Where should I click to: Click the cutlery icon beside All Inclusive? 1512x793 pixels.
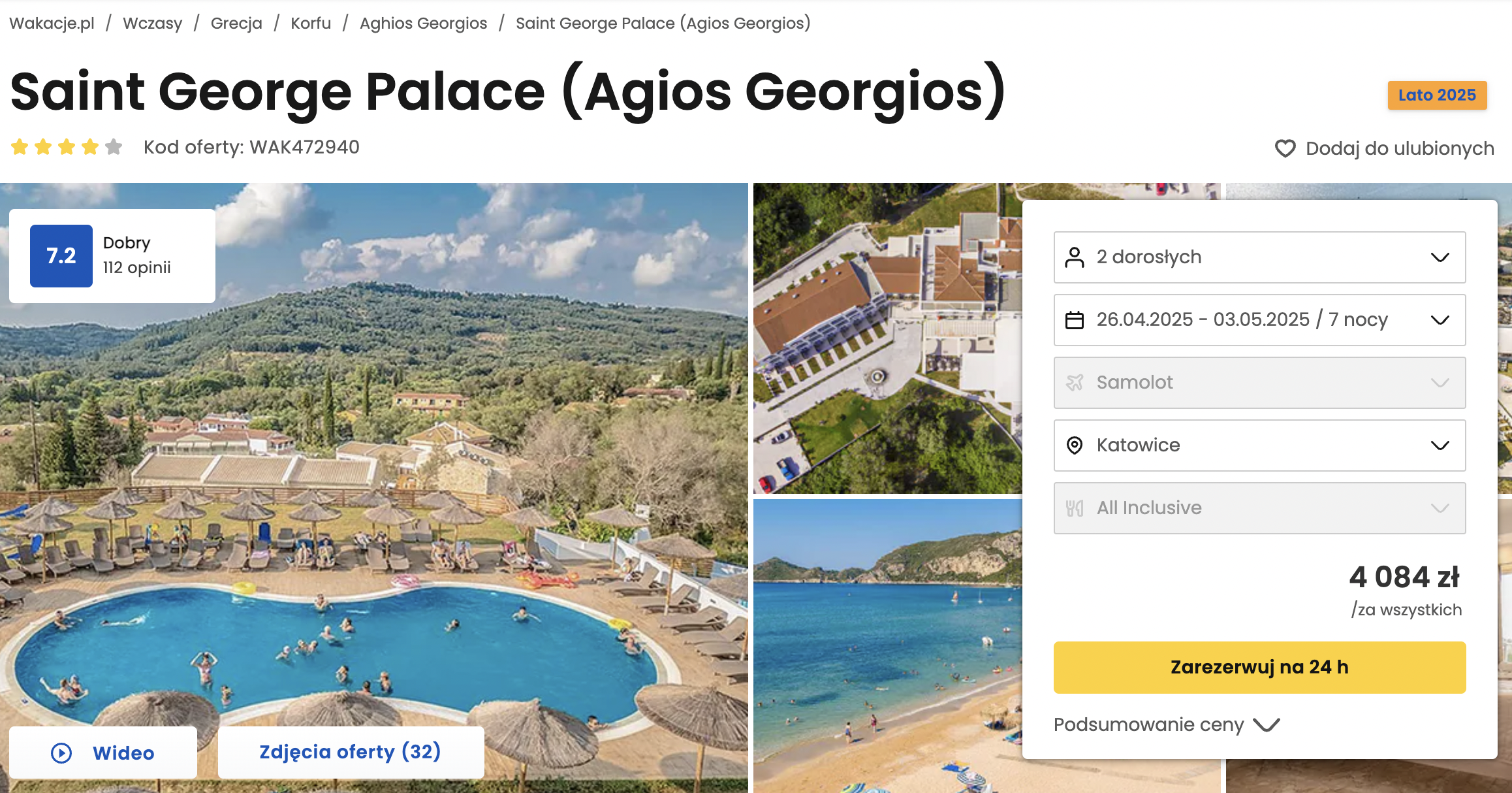[1075, 508]
